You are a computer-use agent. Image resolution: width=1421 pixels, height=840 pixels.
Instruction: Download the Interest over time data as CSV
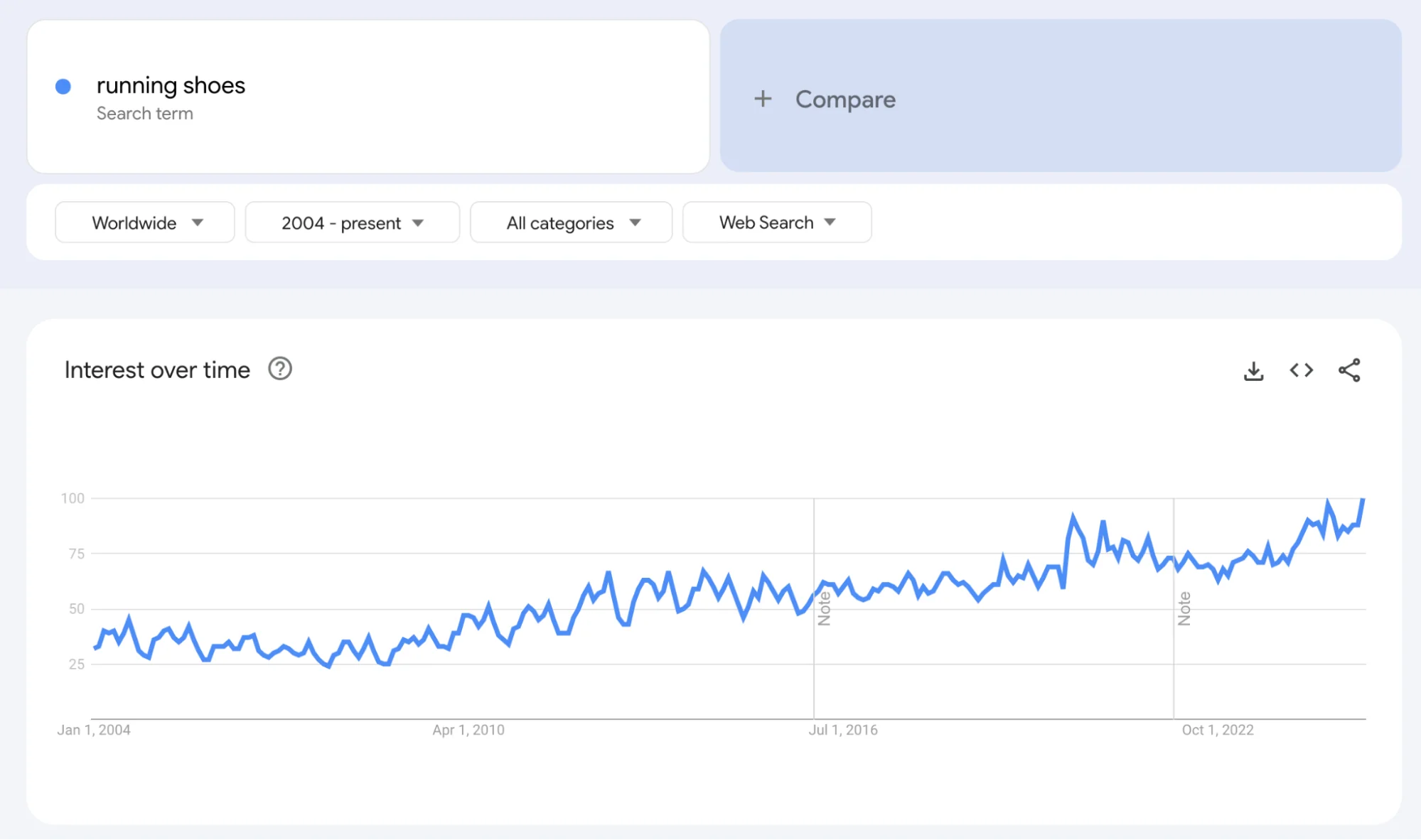1254,370
